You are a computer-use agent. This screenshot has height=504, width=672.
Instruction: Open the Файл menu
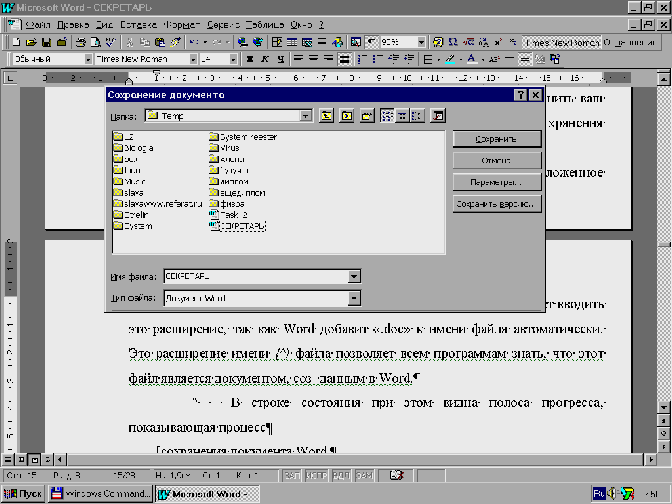point(37,24)
